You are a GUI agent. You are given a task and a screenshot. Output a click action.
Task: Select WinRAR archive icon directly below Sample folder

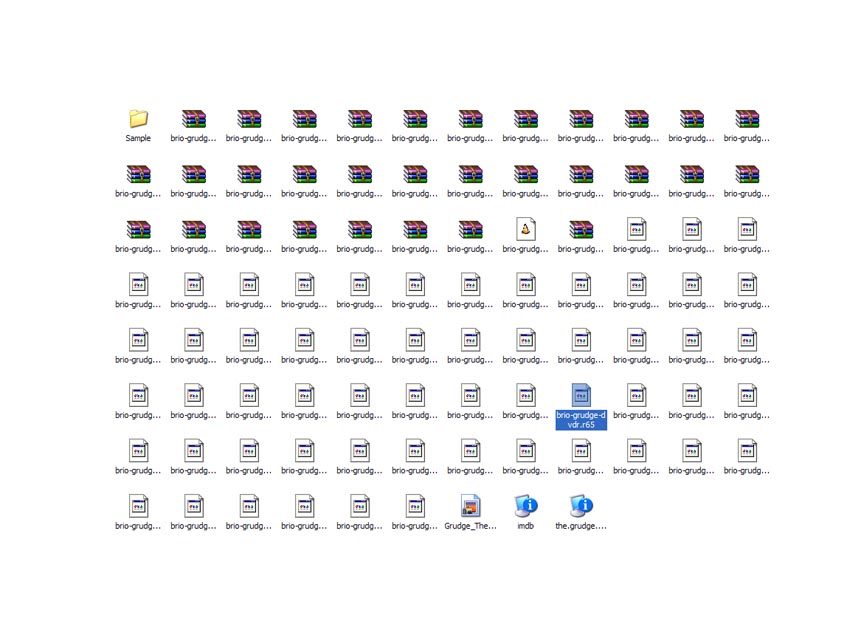click(x=138, y=174)
